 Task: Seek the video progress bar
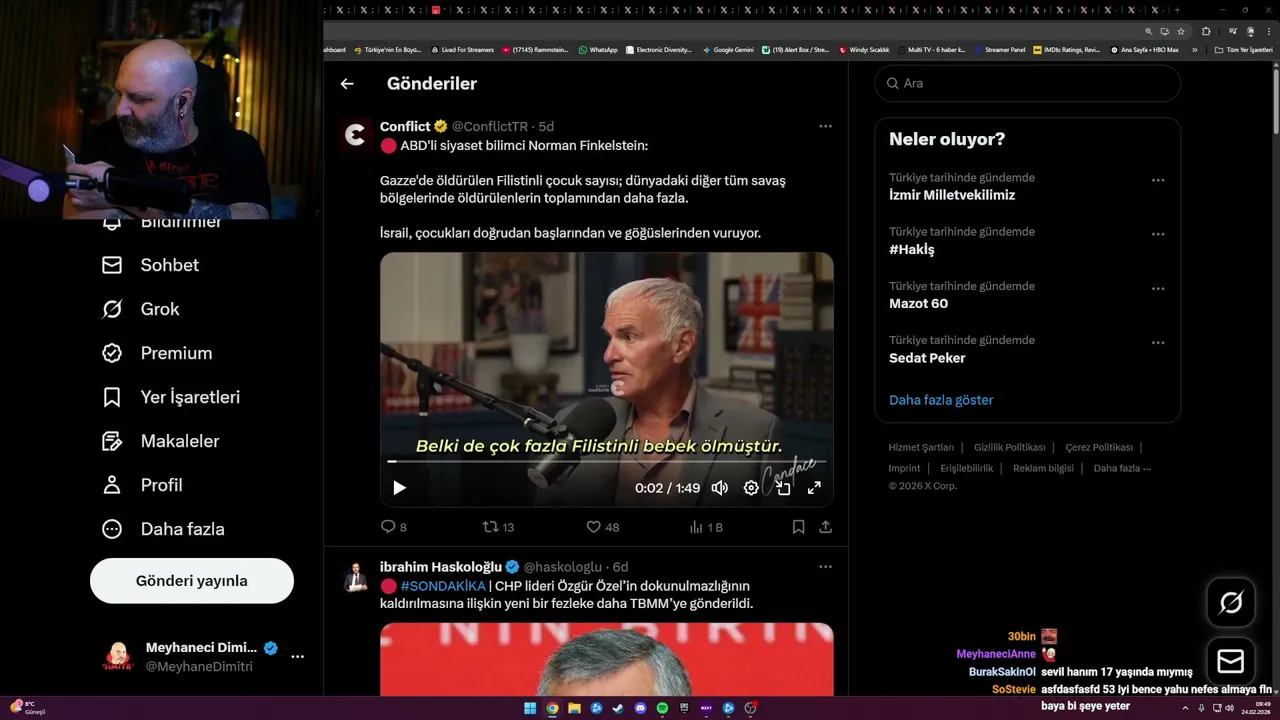[x=606, y=462]
